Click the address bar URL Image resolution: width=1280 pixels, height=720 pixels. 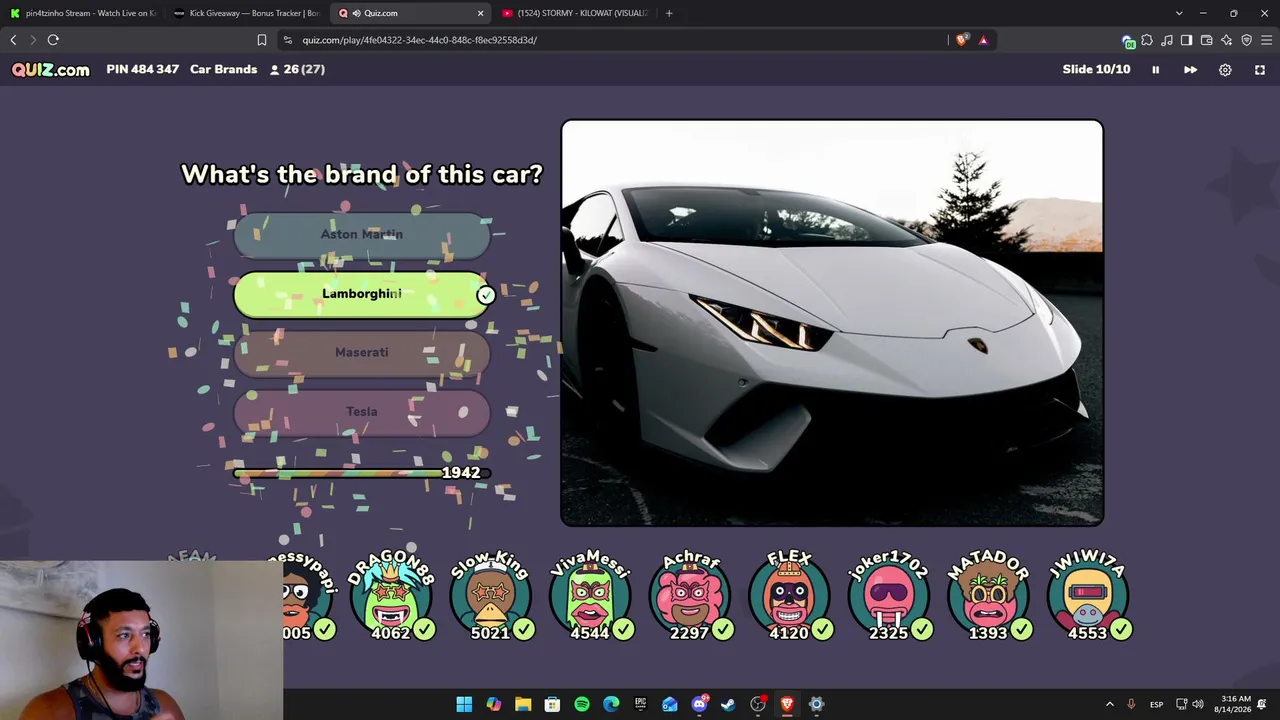click(x=420, y=40)
